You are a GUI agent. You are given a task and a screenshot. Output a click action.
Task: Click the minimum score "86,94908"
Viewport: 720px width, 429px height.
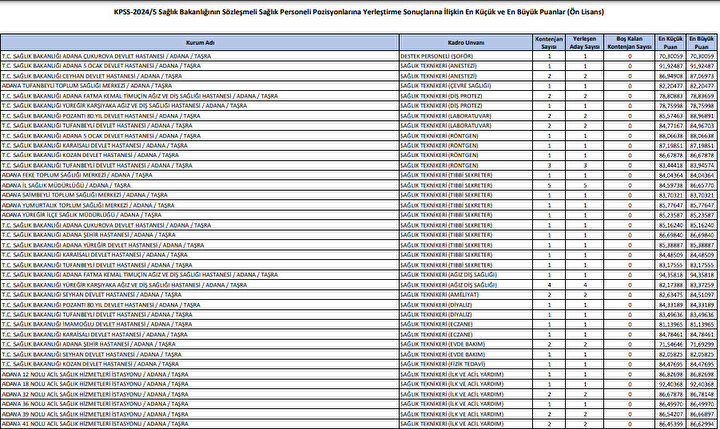pos(670,76)
